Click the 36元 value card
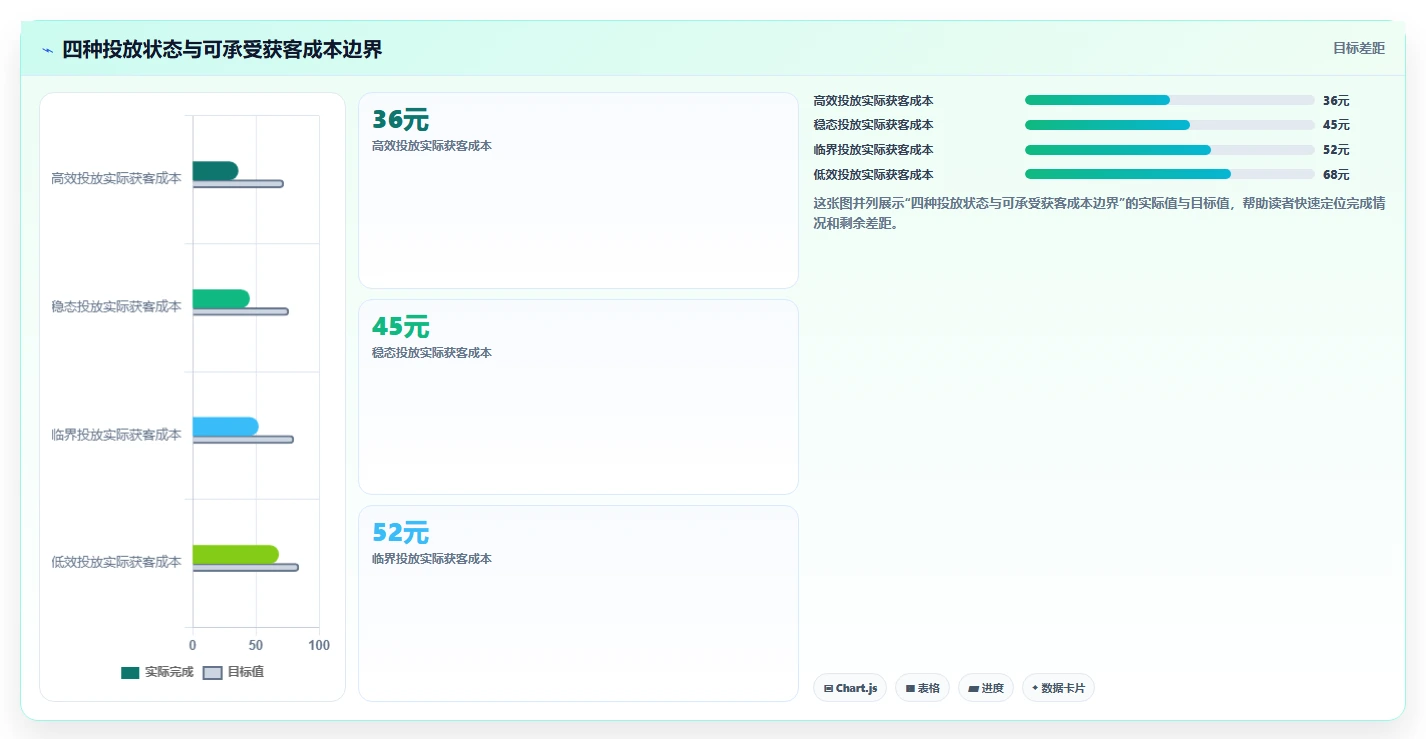This screenshot has width=1426, height=739. coord(578,191)
